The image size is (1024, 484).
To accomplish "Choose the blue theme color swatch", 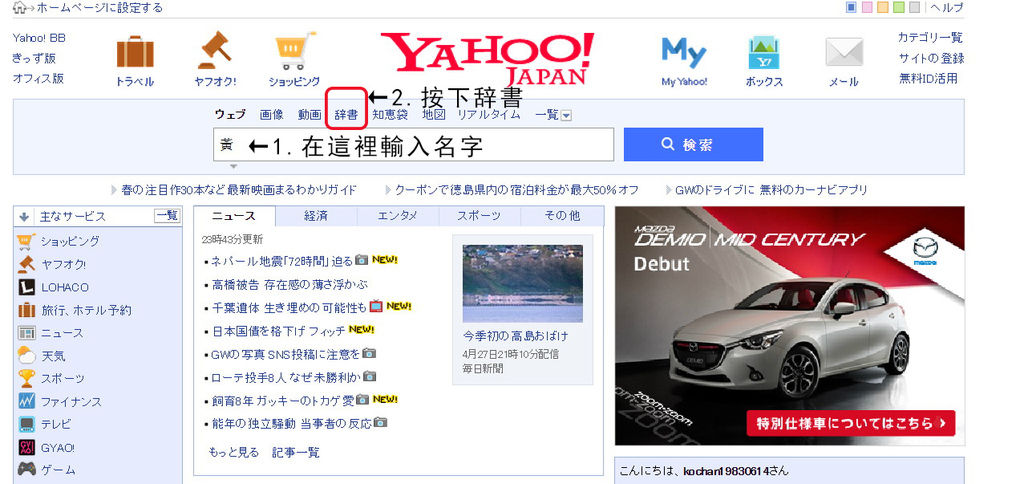I will click(851, 7).
